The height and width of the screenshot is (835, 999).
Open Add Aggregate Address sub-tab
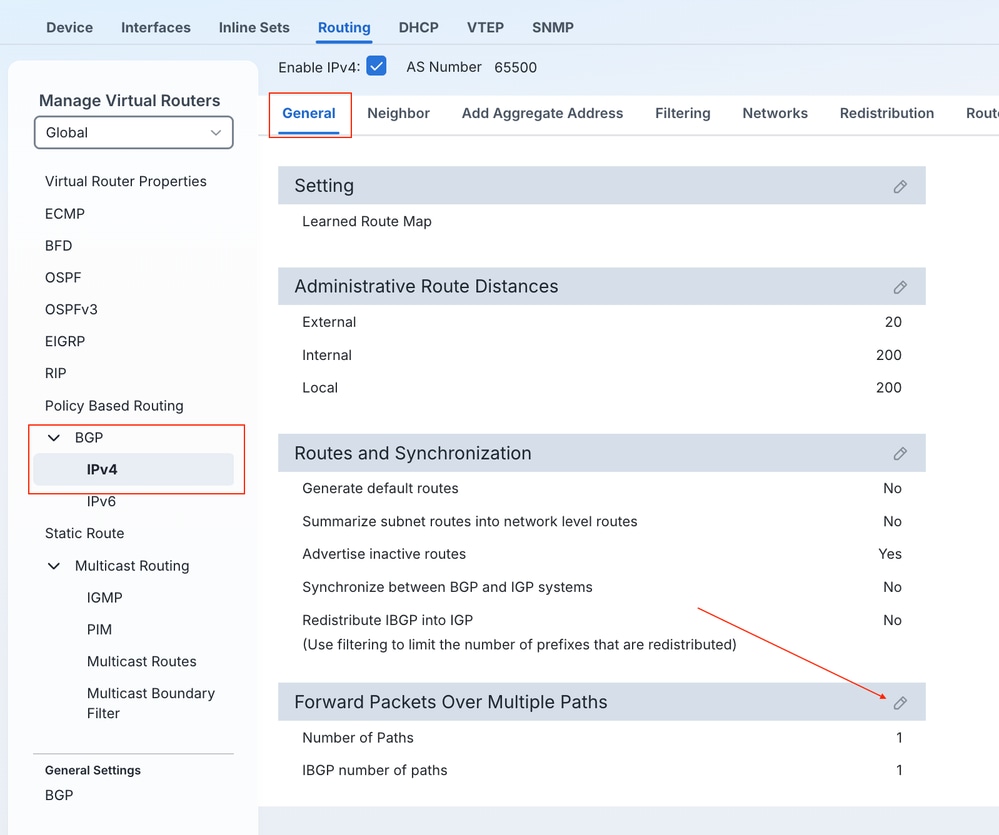tap(542, 113)
